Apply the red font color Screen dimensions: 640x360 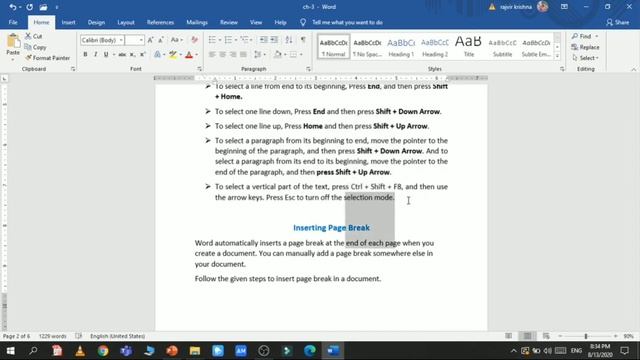click(x=189, y=54)
